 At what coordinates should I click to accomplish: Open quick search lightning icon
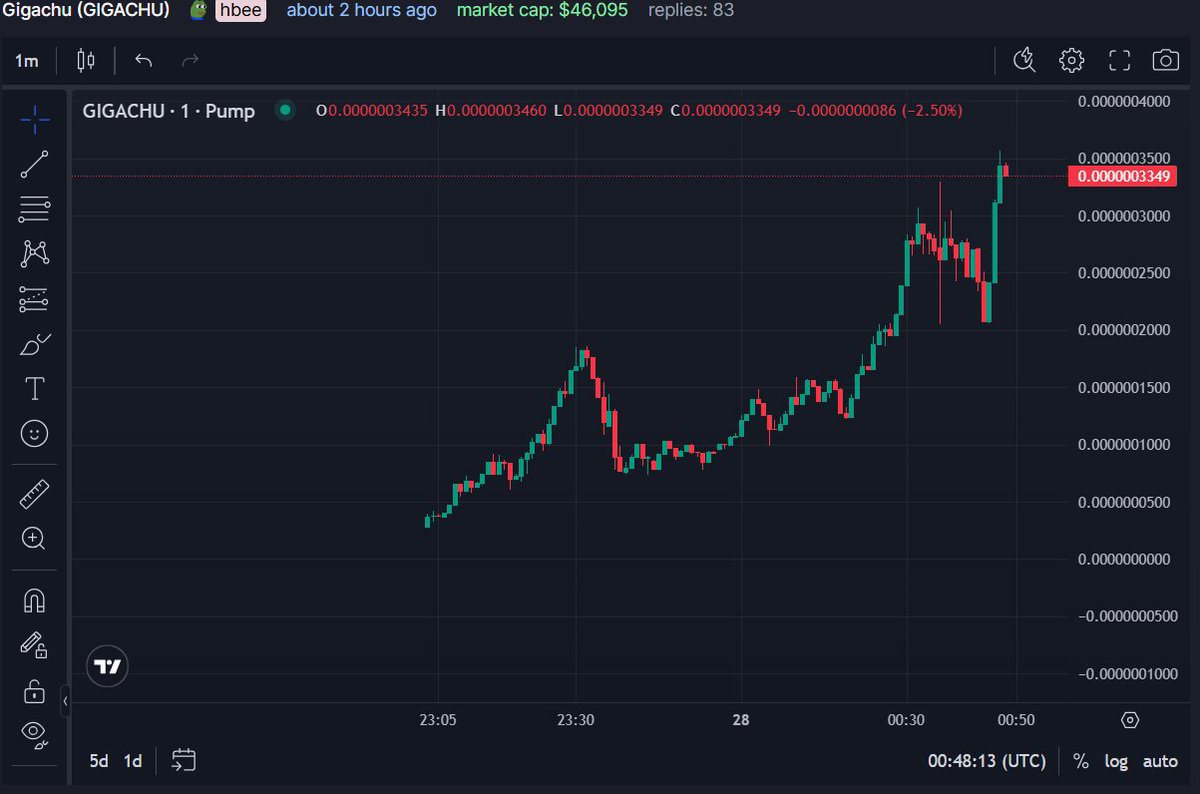point(1024,61)
